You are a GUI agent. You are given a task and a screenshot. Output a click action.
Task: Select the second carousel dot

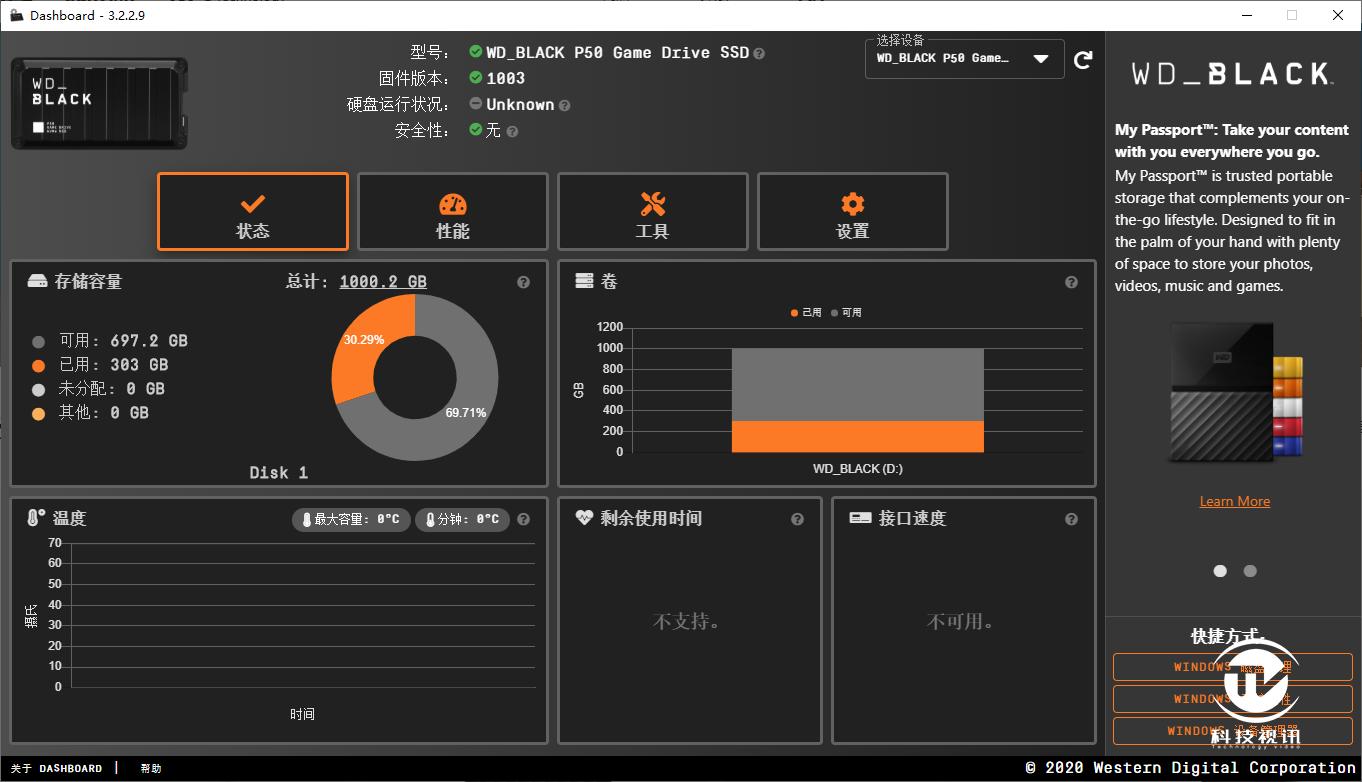point(1249,571)
